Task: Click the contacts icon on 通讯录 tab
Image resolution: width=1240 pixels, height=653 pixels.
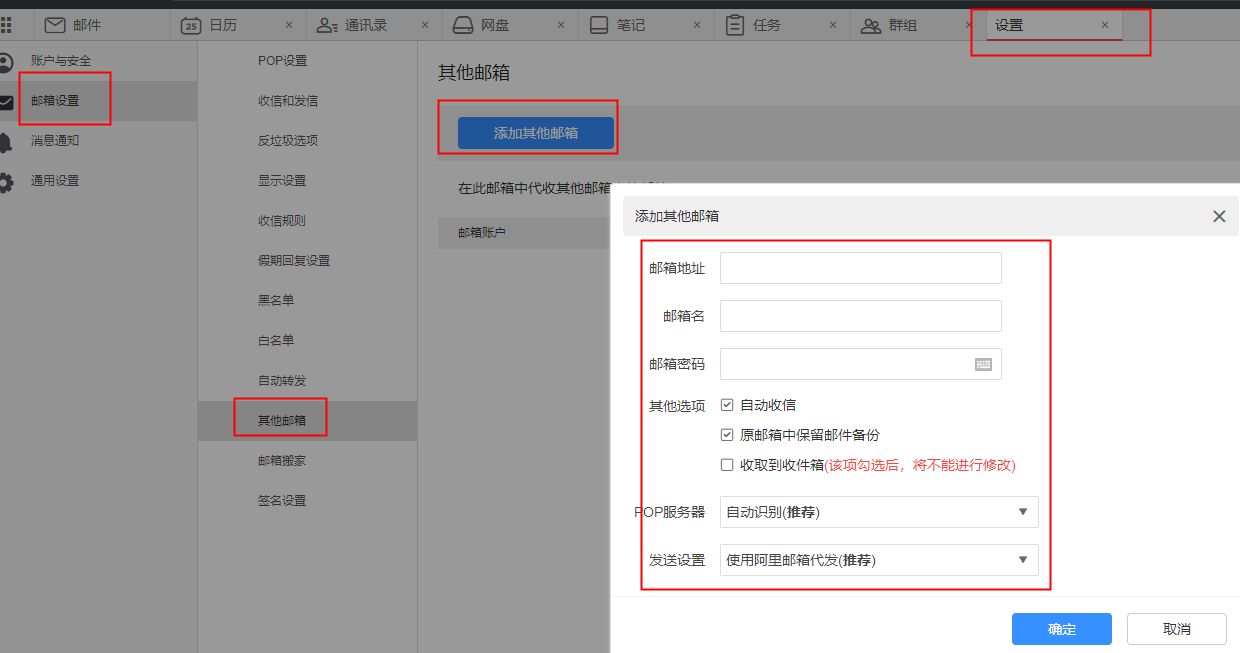Action: click(327, 25)
